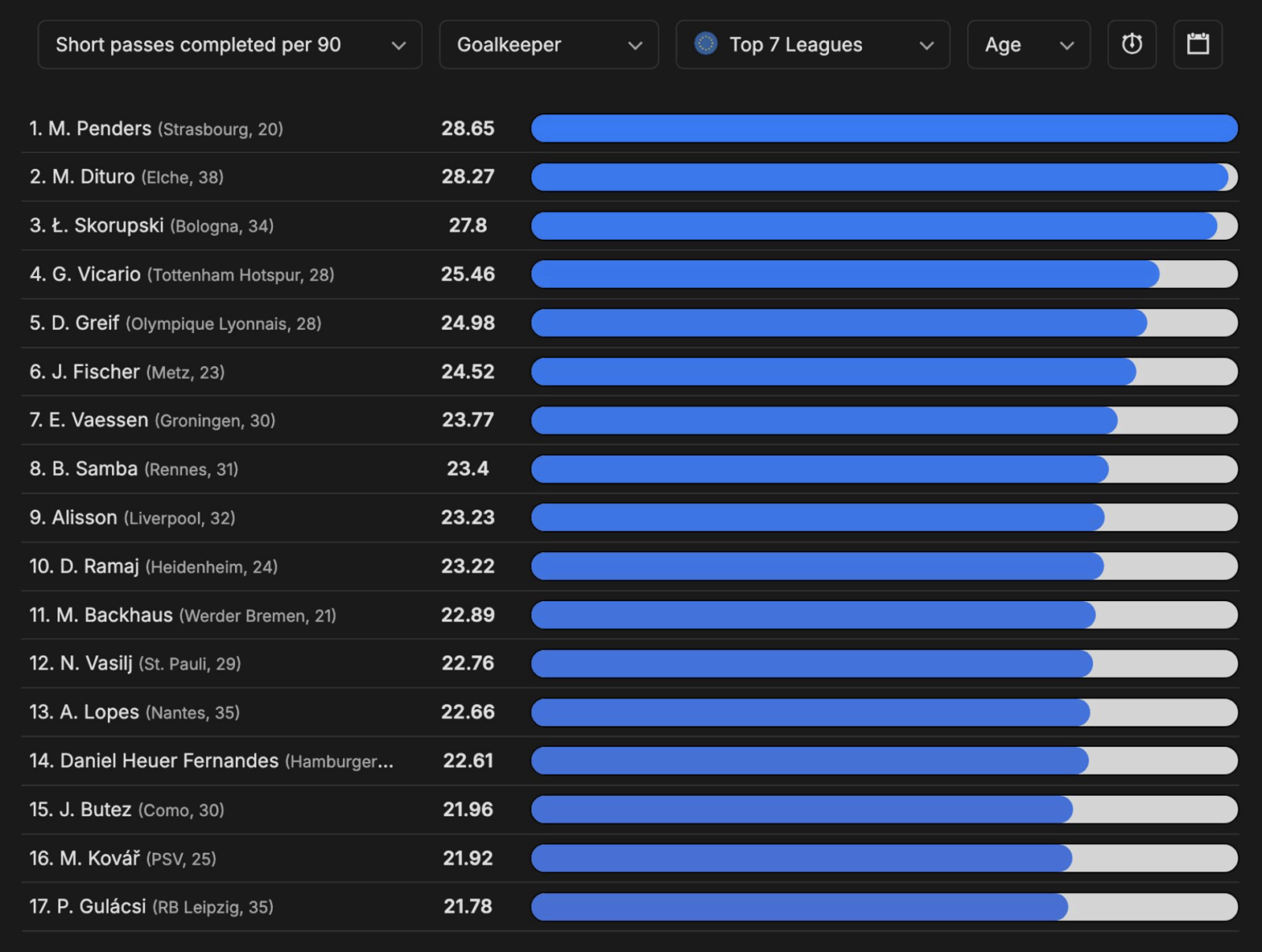
Task: Open the Short passes completed per 90 dropdown
Action: coord(230,45)
